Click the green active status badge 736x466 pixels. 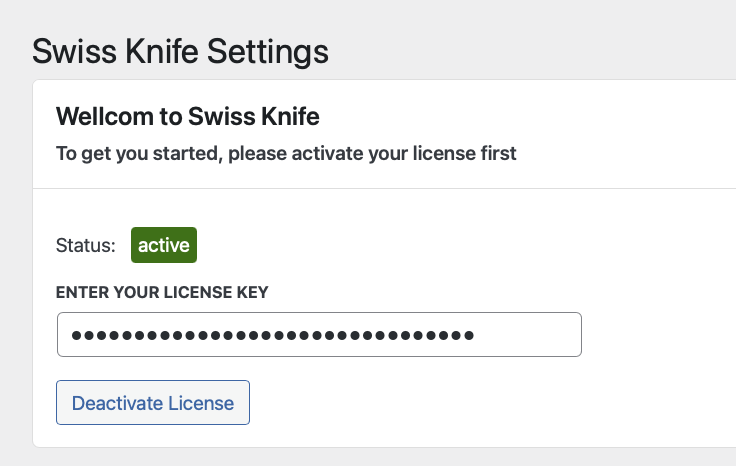pos(164,245)
